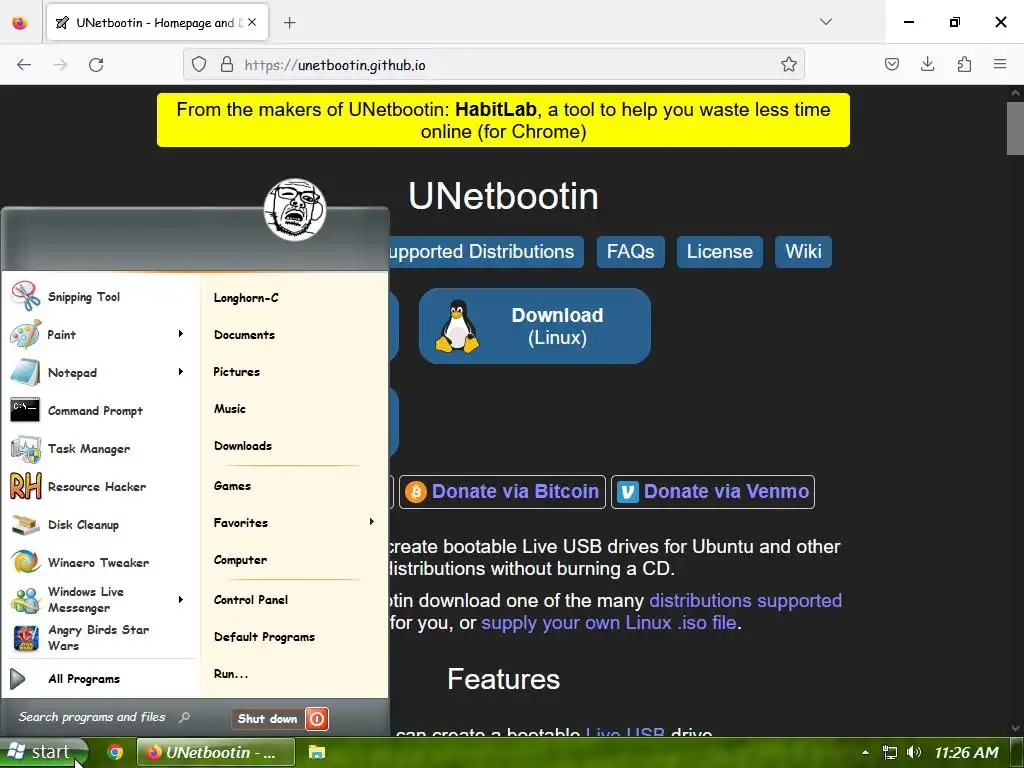
Task: Click Donate via Venmo link
Action: pyautogui.click(x=712, y=492)
